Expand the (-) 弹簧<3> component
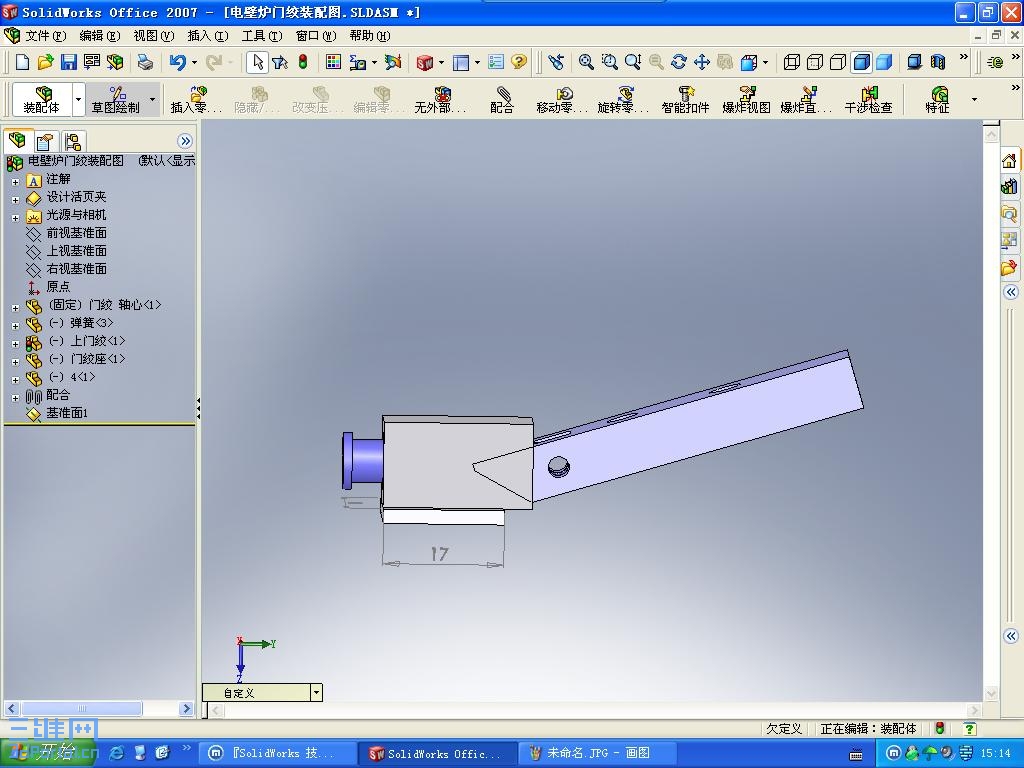Screen dimensions: 1024x768 [x=16, y=326]
